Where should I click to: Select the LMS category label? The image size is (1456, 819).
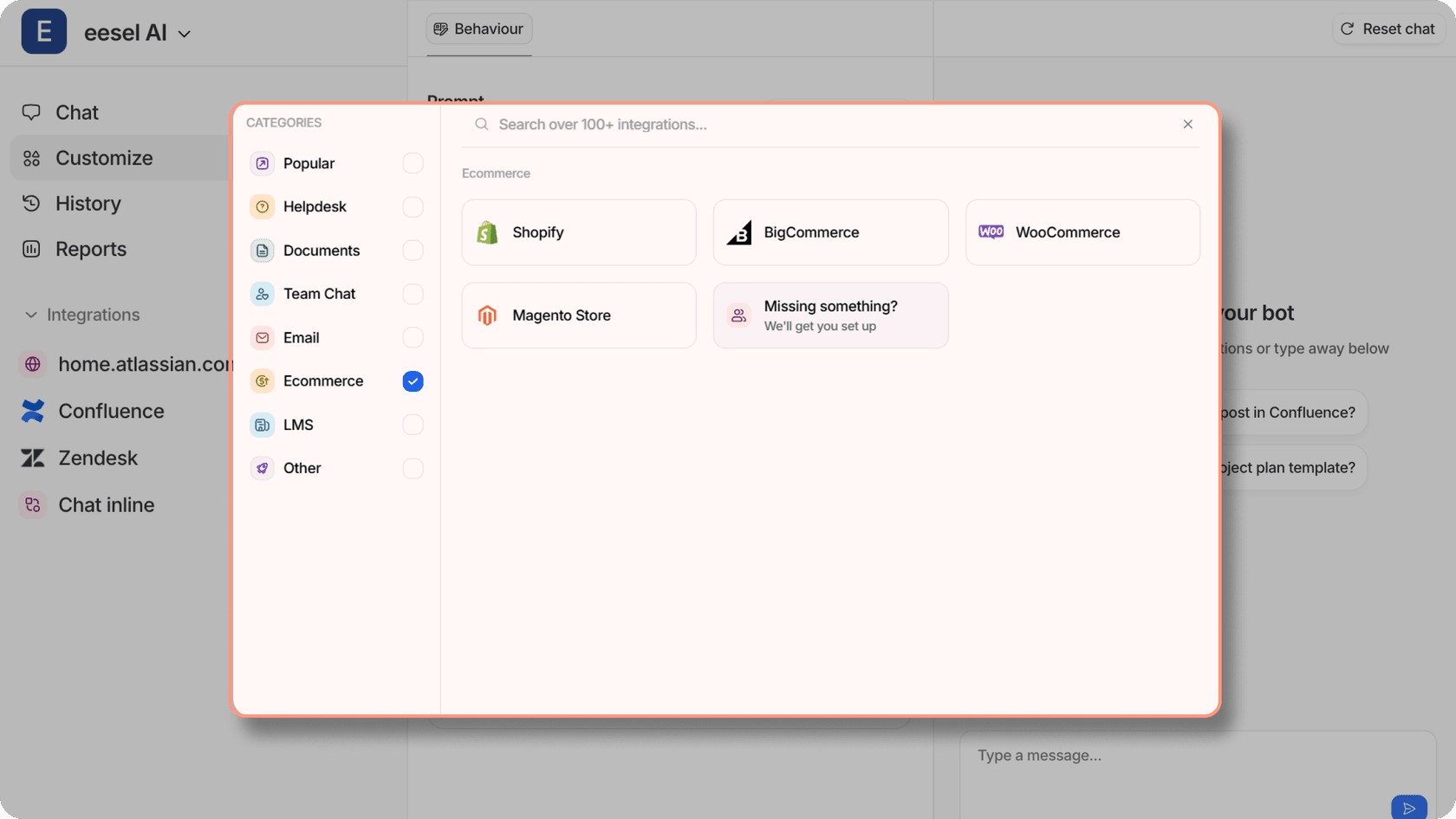pyautogui.click(x=298, y=425)
